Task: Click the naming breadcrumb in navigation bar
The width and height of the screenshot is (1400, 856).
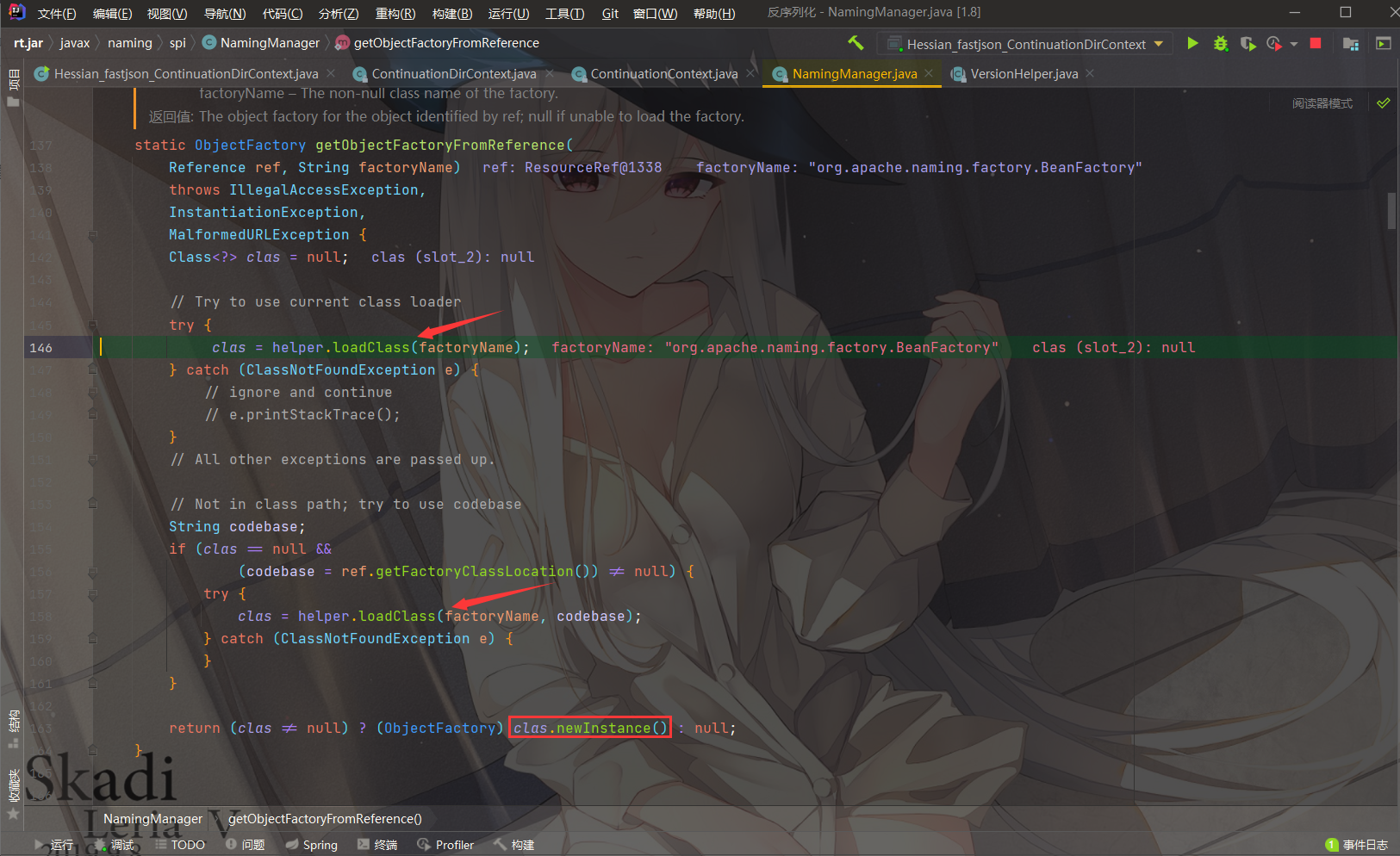Action: [130, 43]
